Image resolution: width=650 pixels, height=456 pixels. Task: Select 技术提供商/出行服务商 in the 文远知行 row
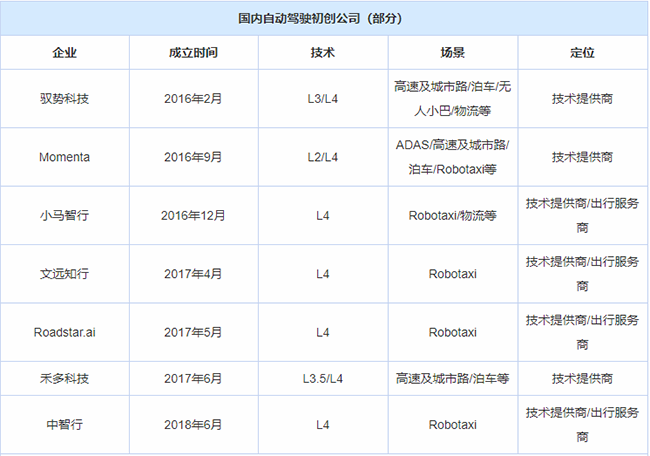pos(582,274)
